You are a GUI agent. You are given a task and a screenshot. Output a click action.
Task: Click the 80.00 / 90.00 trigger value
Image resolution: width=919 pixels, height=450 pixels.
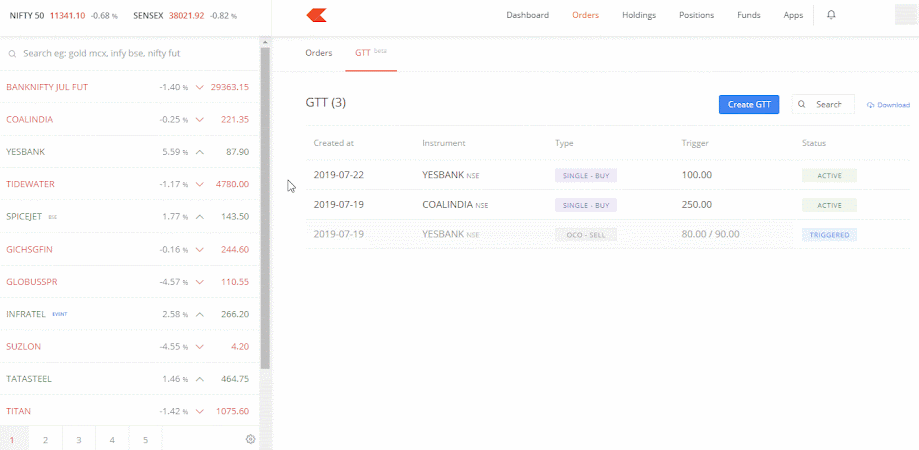coord(710,234)
